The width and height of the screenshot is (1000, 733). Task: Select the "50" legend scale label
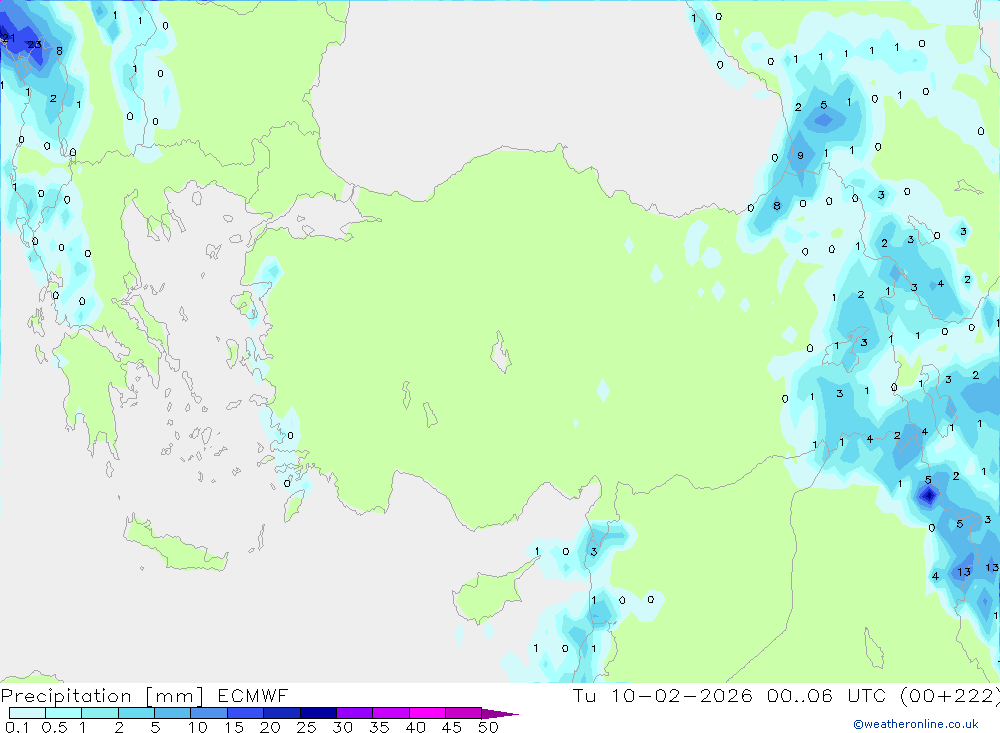(x=489, y=727)
